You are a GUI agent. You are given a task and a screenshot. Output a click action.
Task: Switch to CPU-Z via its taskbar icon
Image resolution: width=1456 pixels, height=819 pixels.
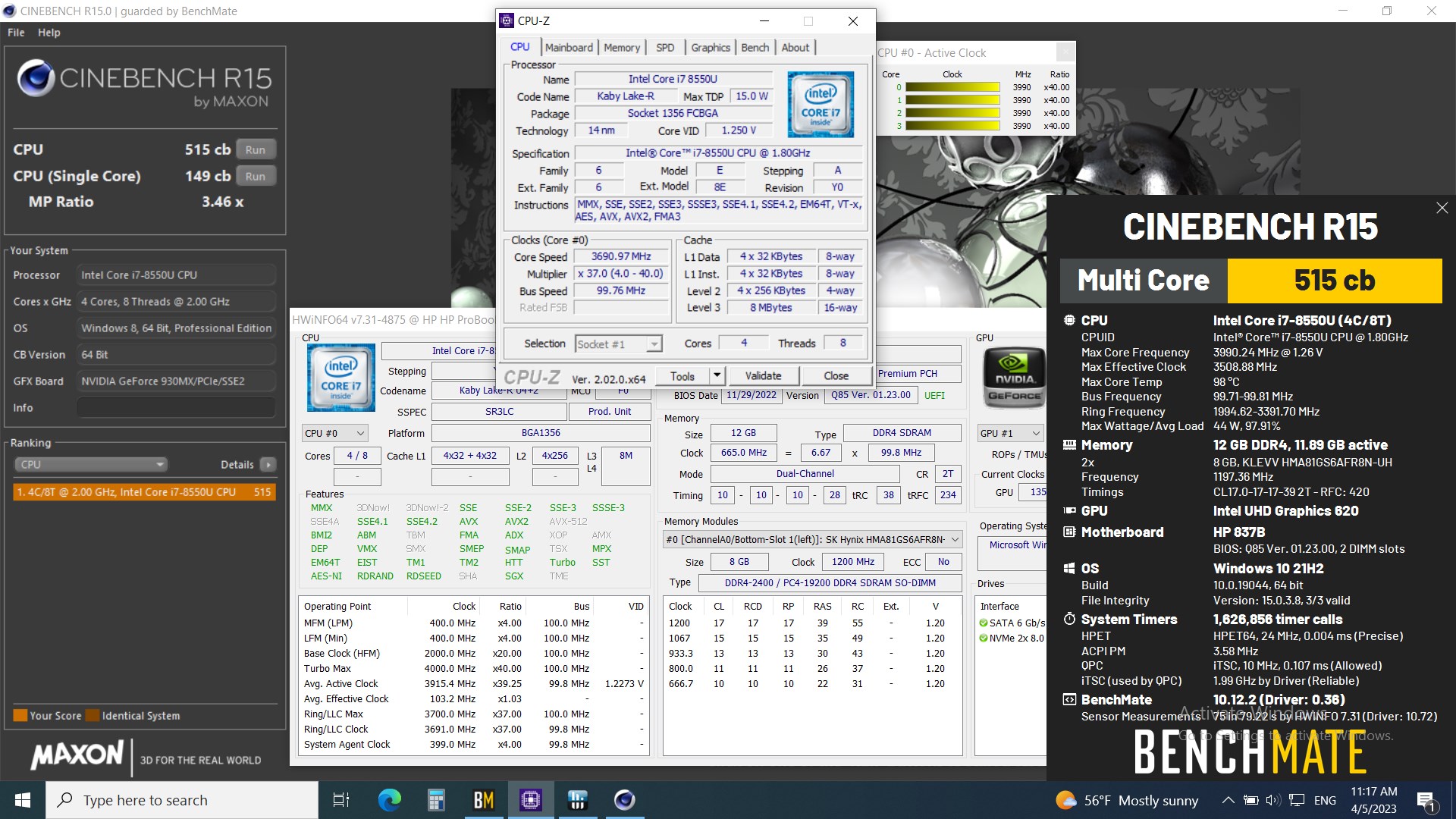(x=530, y=800)
